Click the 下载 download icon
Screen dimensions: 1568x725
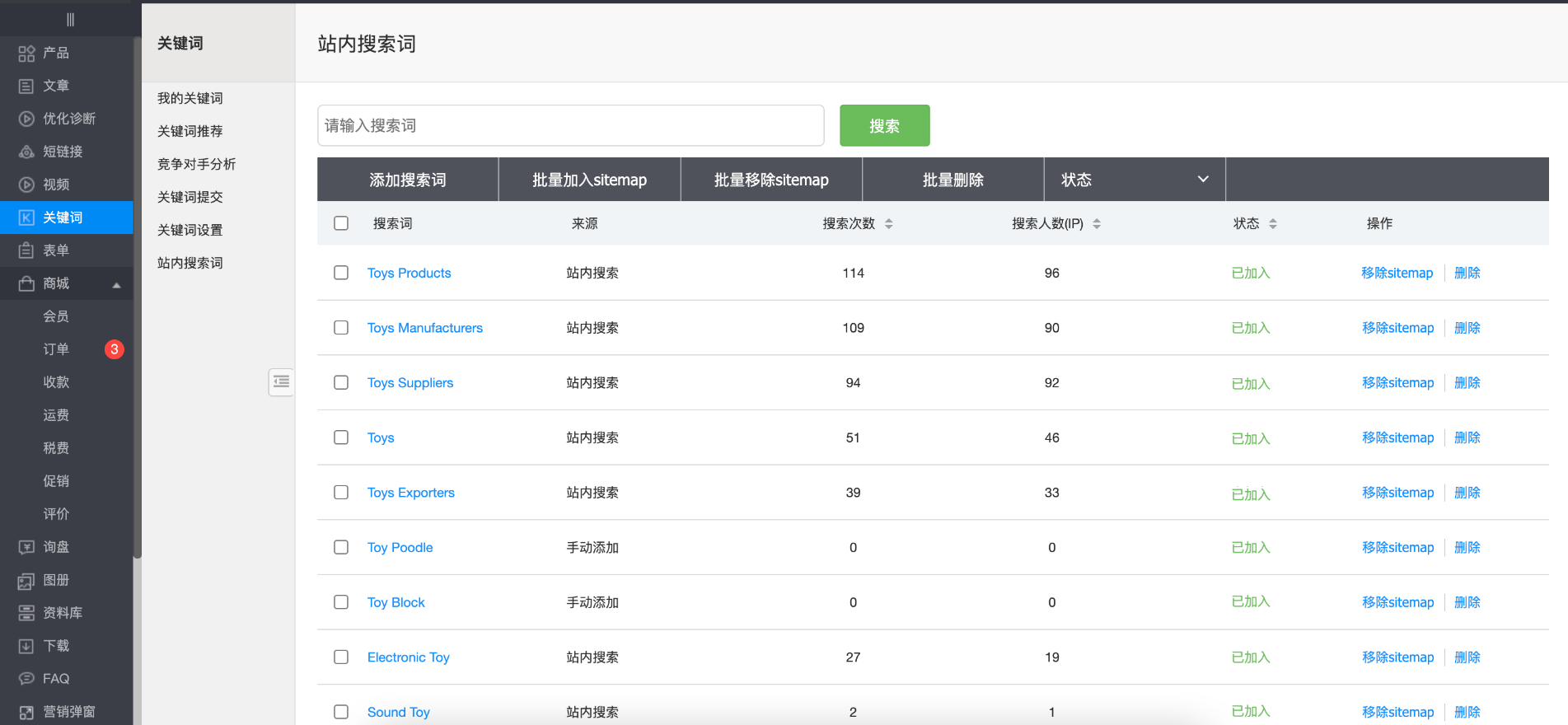click(x=26, y=647)
